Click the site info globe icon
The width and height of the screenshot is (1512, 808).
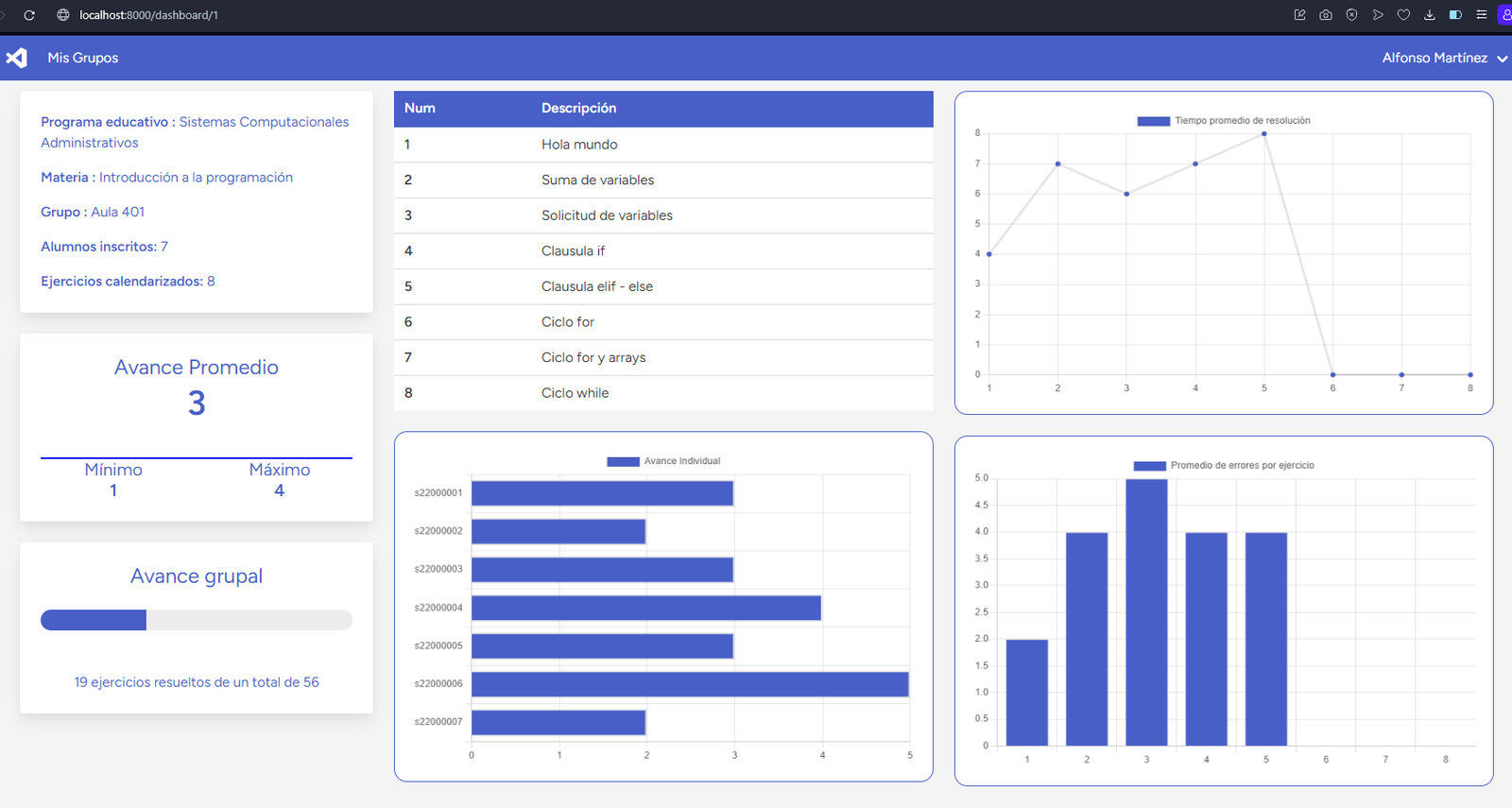click(x=63, y=15)
